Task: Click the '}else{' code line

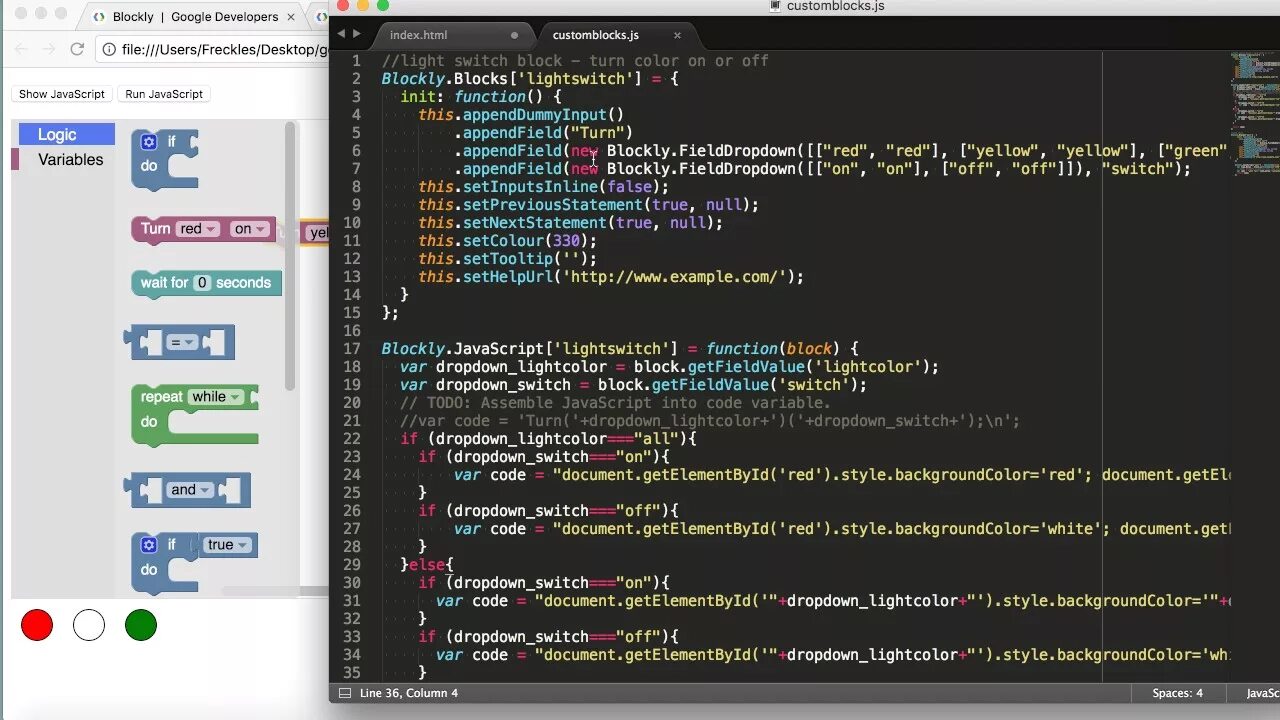Action: pyautogui.click(x=427, y=565)
